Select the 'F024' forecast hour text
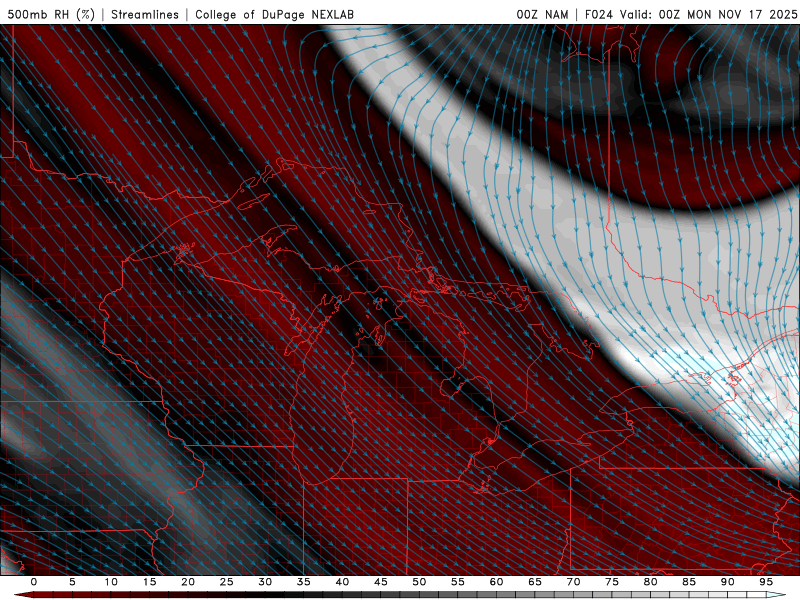Viewport: 800px width, 600px height. click(599, 14)
